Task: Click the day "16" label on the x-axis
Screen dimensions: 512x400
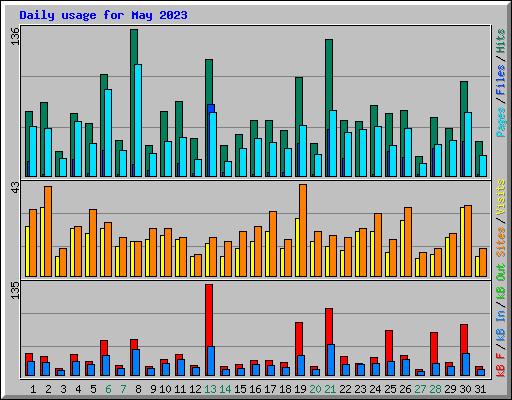Action: [x=255, y=389]
